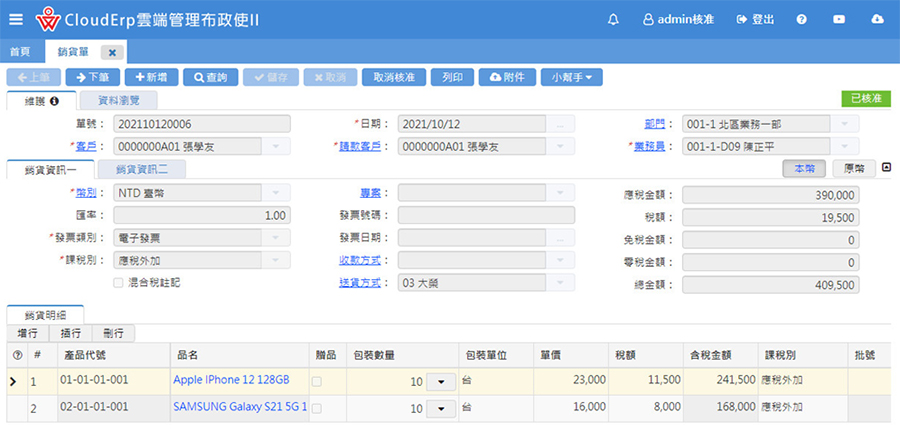Switch to the 首頁 tab
Screen dimensions: 900x431
tap(20, 52)
